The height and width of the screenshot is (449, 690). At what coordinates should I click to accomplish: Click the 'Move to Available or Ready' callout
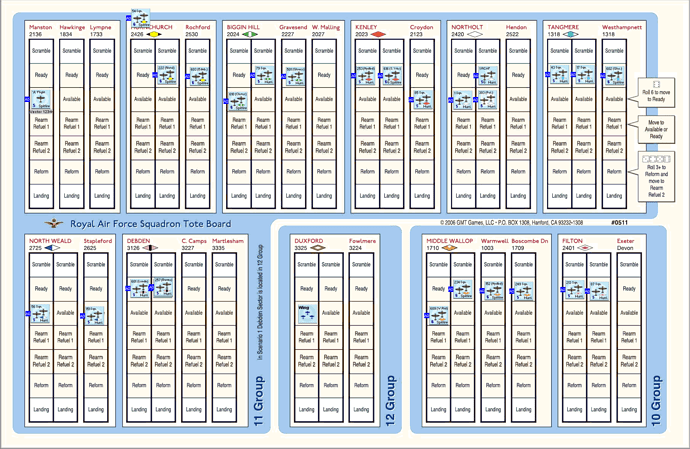(x=655, y=130)
